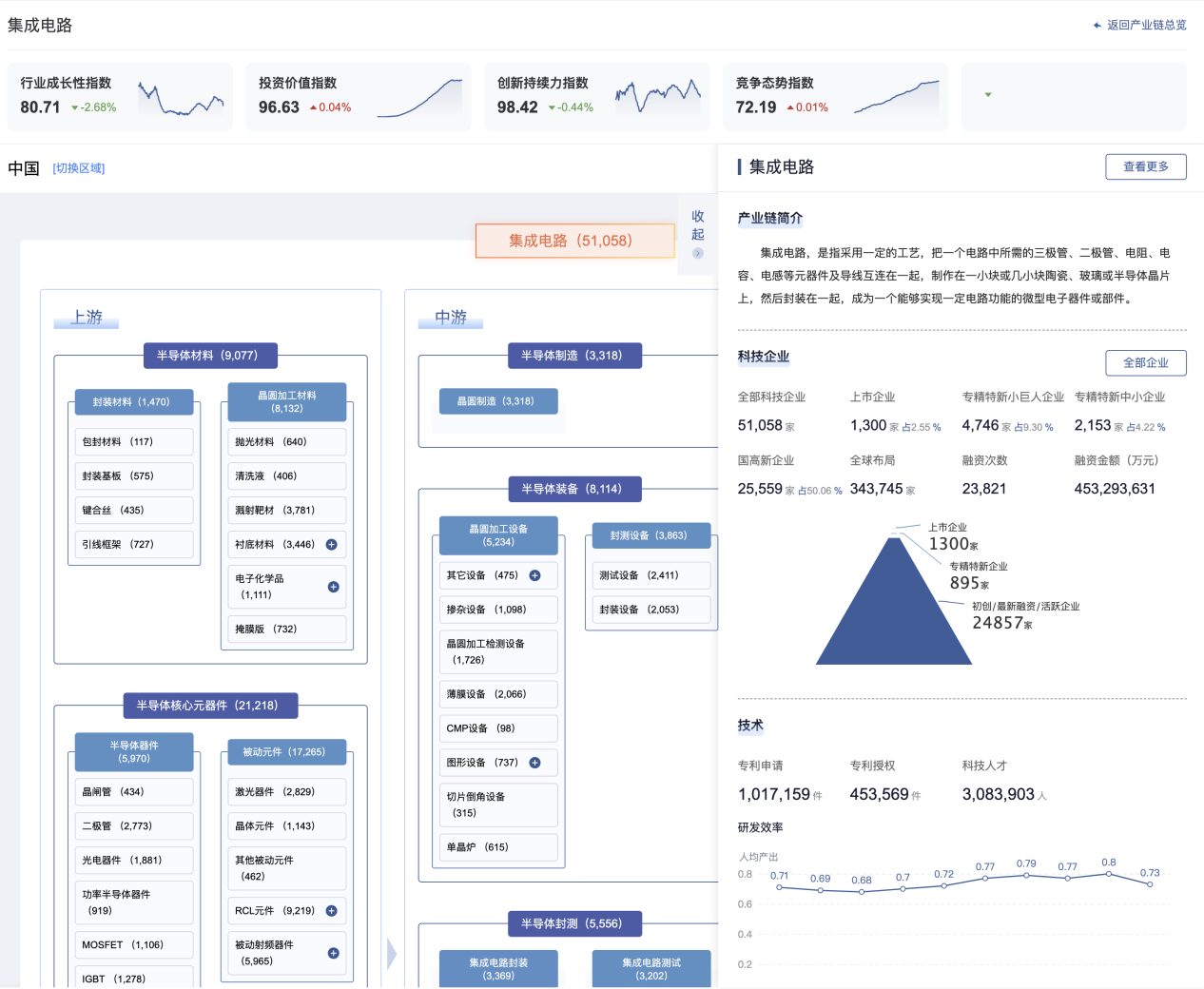Screen dimensions: 1204x989
Task: Click the plus icon next to RCL元件
Action: pyautogui.click(x=332, y=911)
